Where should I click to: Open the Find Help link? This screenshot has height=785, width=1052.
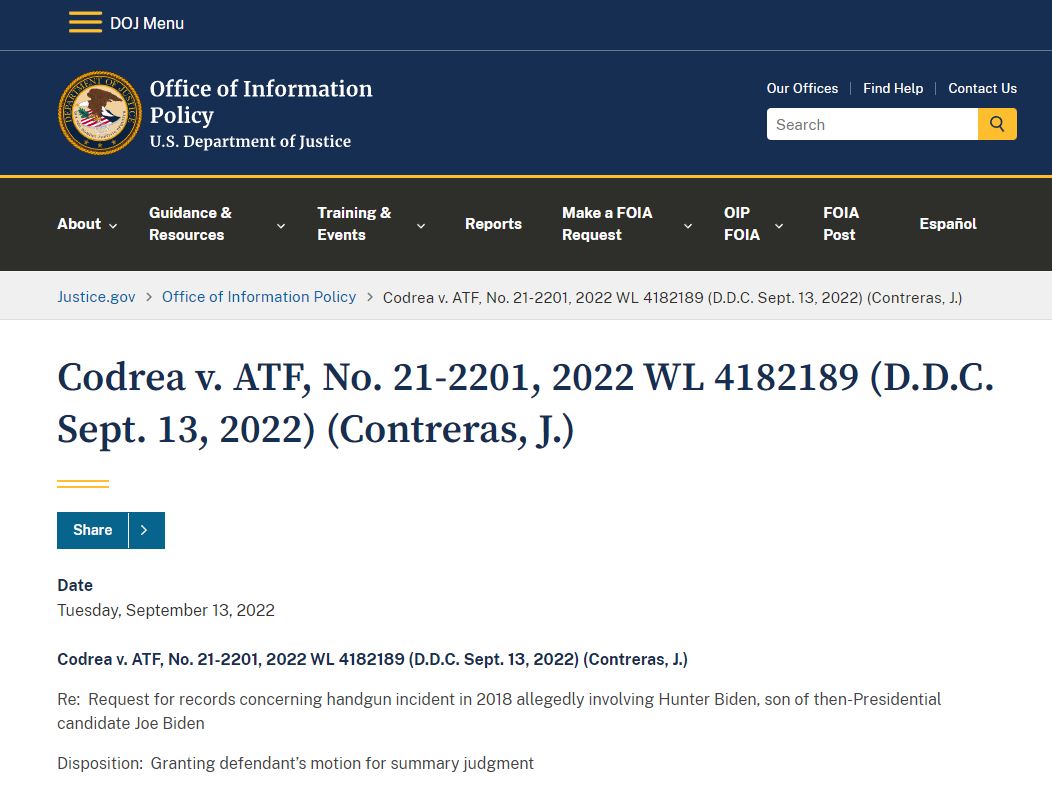[893, 89]
